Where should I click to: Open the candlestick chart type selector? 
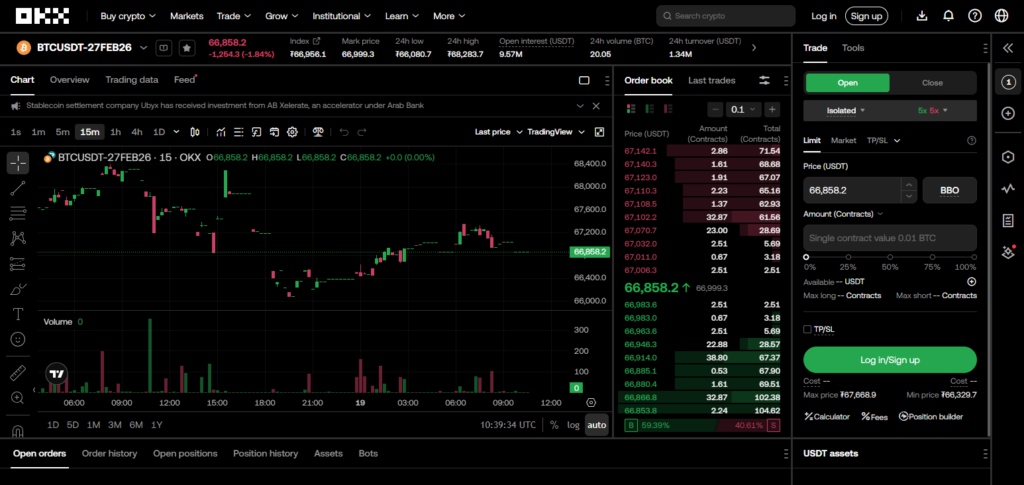(195, 132)
